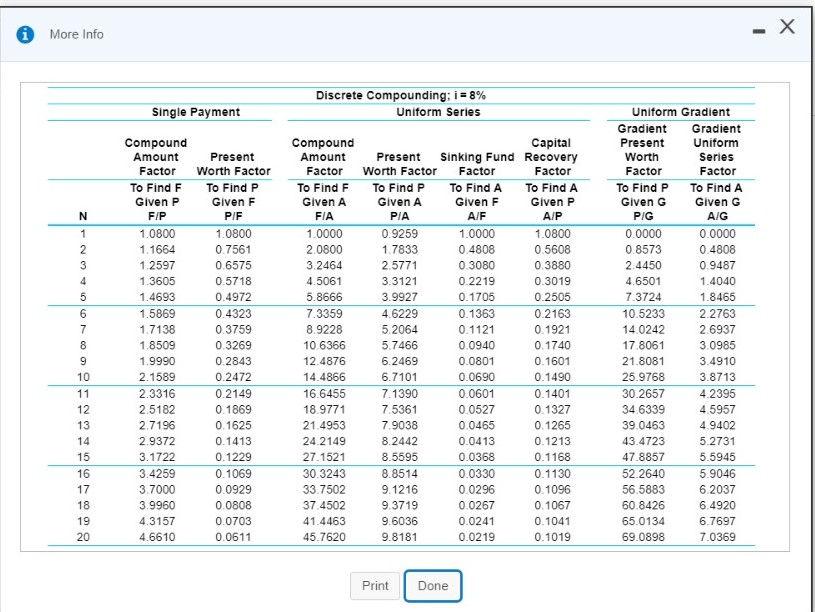Click F/P value 4.6610 in row 20

[x=157, y=537]
